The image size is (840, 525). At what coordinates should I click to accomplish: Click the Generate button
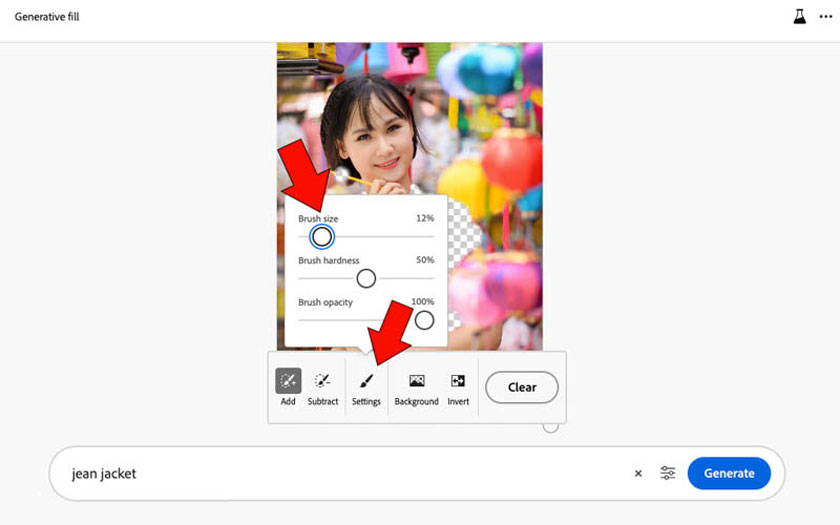tap(729, 473)
